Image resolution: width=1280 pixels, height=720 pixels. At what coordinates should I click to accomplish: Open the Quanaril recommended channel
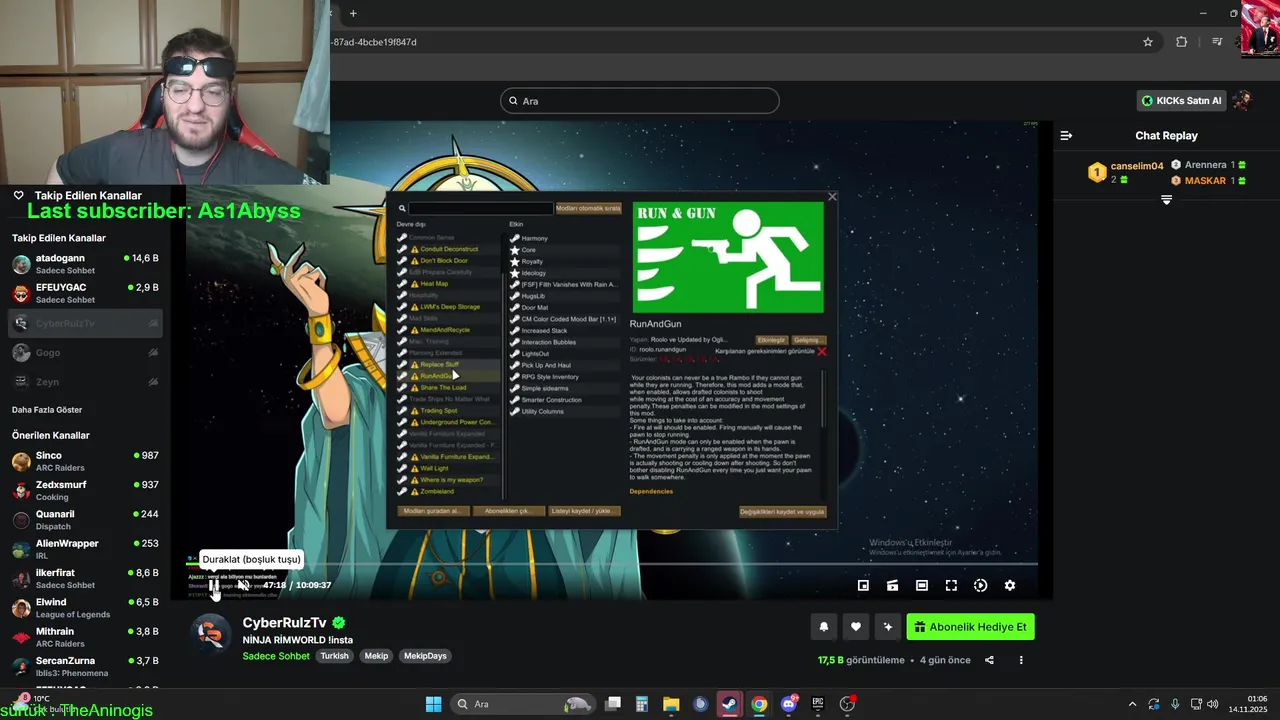[85, 520]
